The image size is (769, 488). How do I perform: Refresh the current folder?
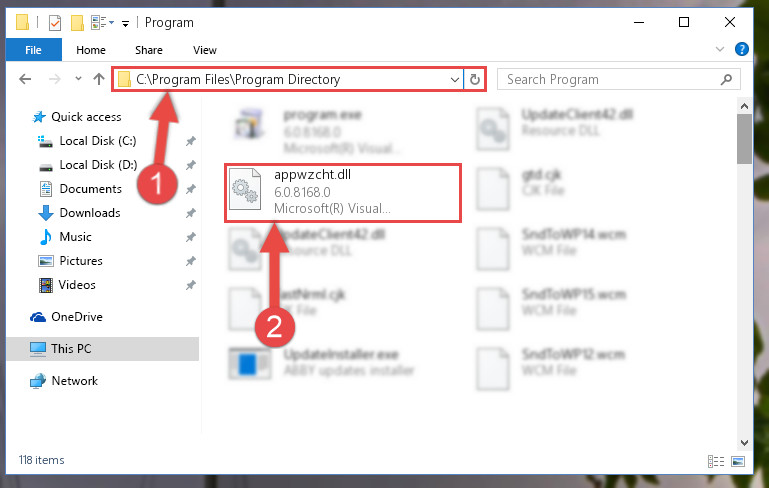(x=474, y=79)
